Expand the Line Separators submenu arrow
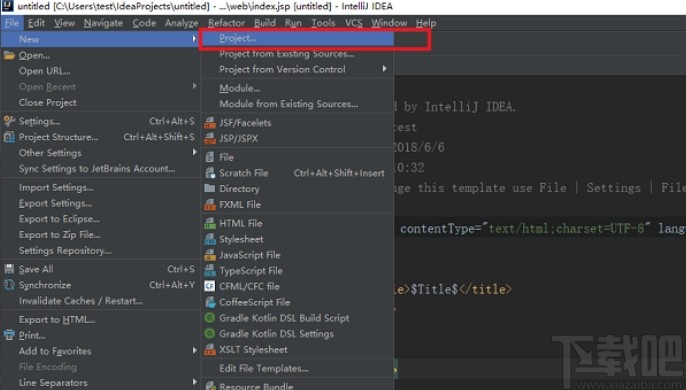The height and width of the screenshot is (390, 686). (x=194, y=382)
